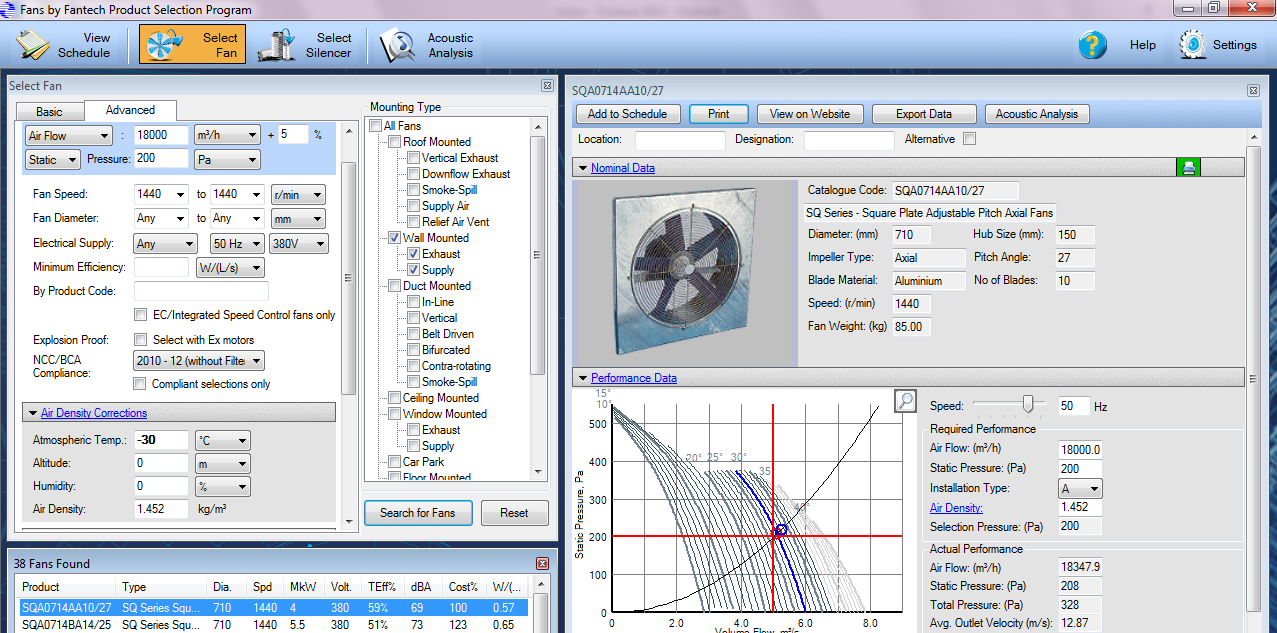Open the View Schedule toolbar icon
The width and height of the screenshot is (1277, 633).
(x=35, y=45)
